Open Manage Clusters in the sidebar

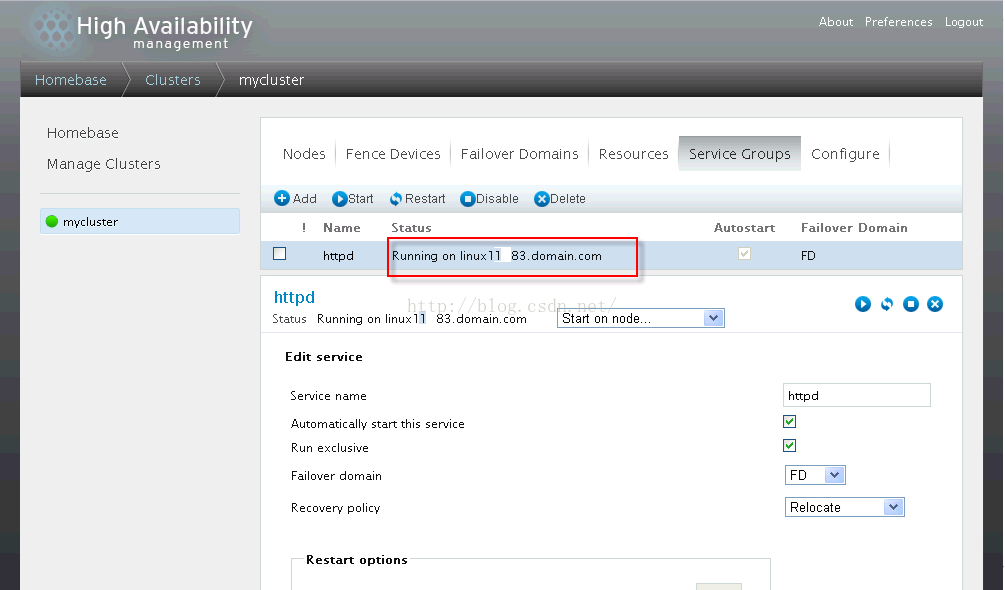point(104,164)
